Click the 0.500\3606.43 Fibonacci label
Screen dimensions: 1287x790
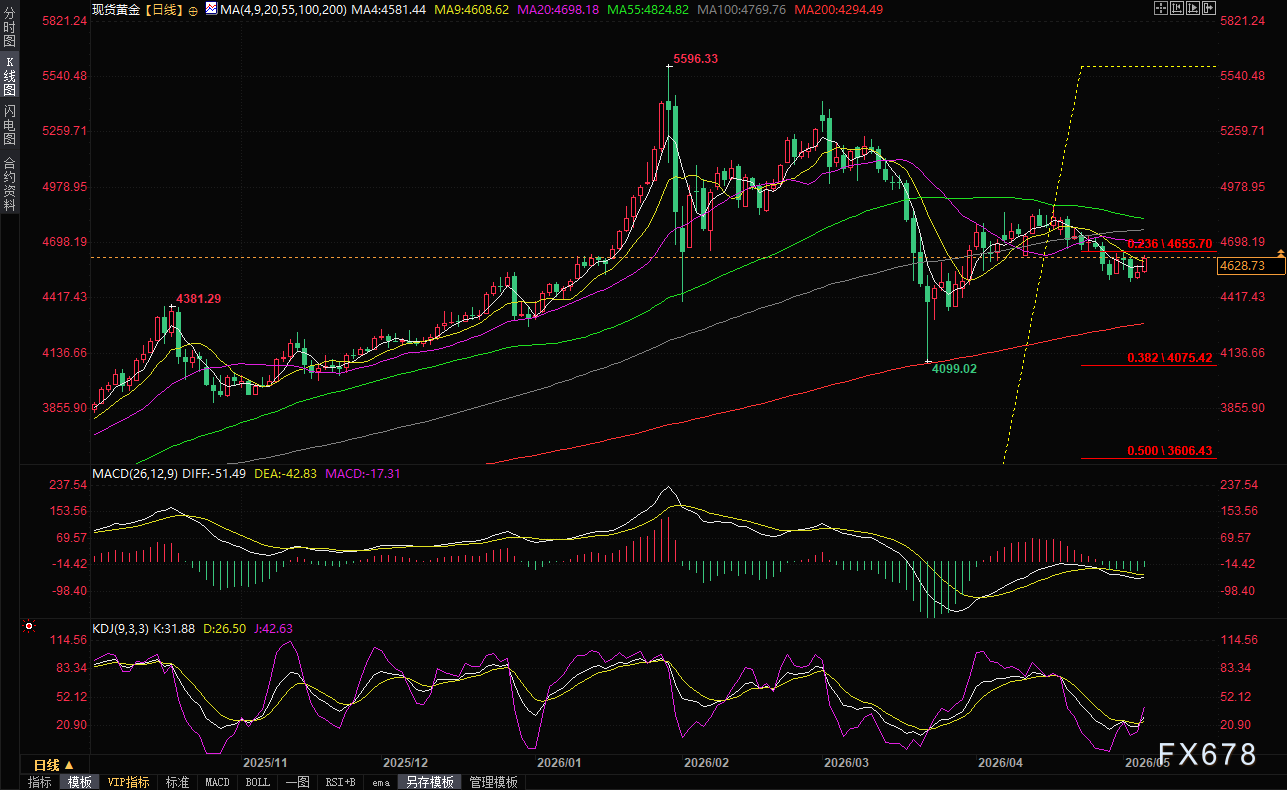tap(1169, 451)
